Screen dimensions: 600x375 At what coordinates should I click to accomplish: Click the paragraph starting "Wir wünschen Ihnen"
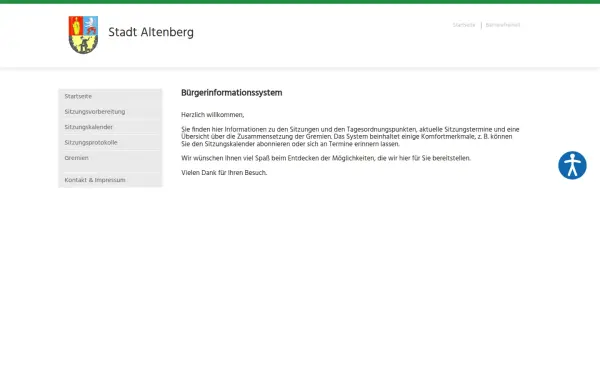point(326,158)
